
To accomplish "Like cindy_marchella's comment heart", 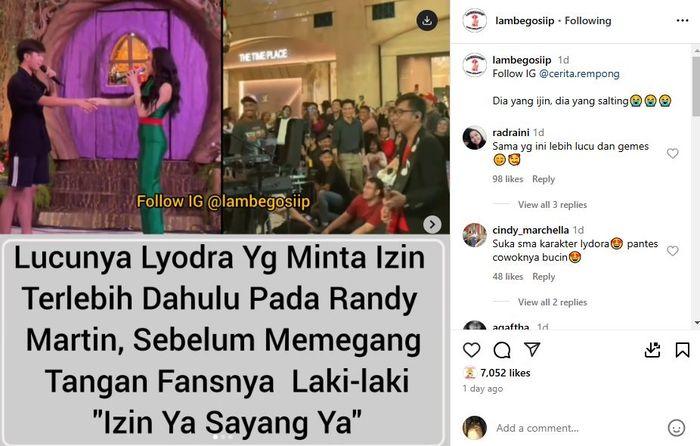I will tap(672, 250).
